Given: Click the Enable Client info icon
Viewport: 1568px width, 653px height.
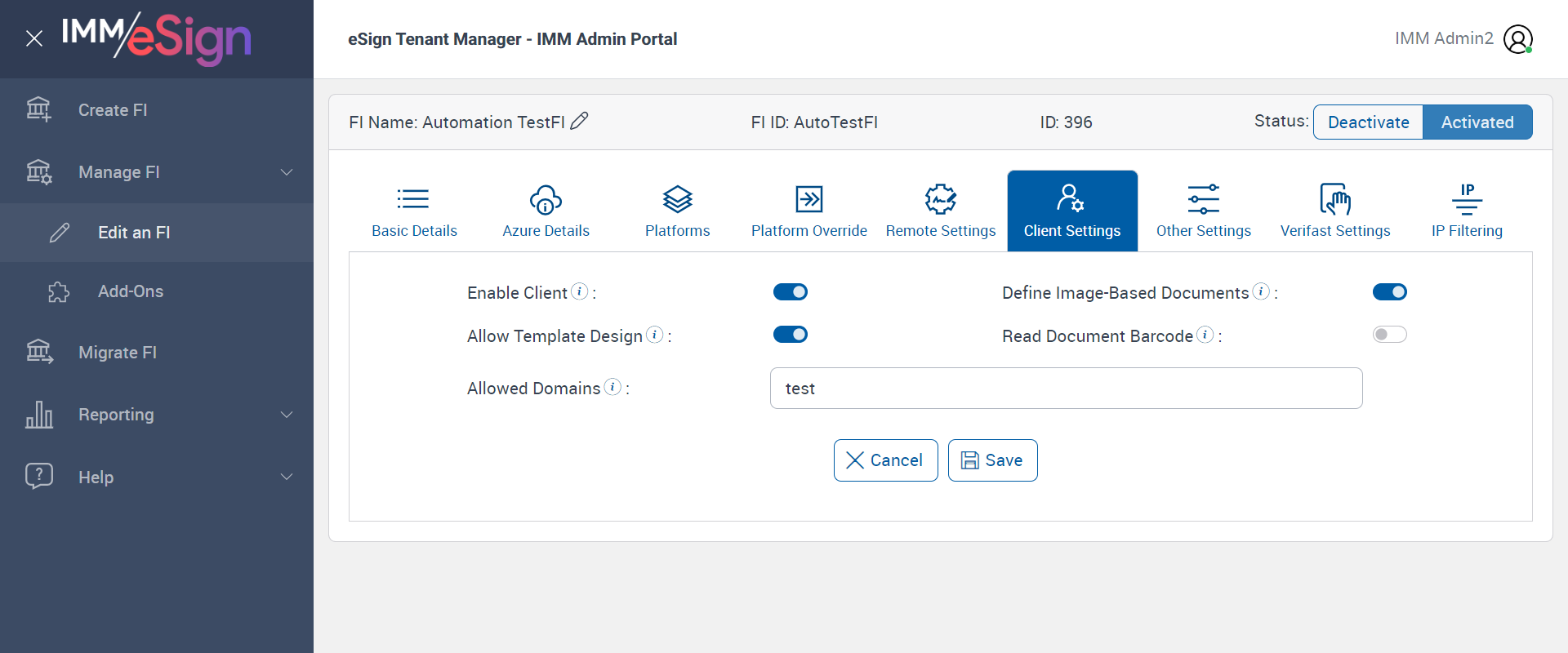Looking at the screenshot, I should 579,291.
